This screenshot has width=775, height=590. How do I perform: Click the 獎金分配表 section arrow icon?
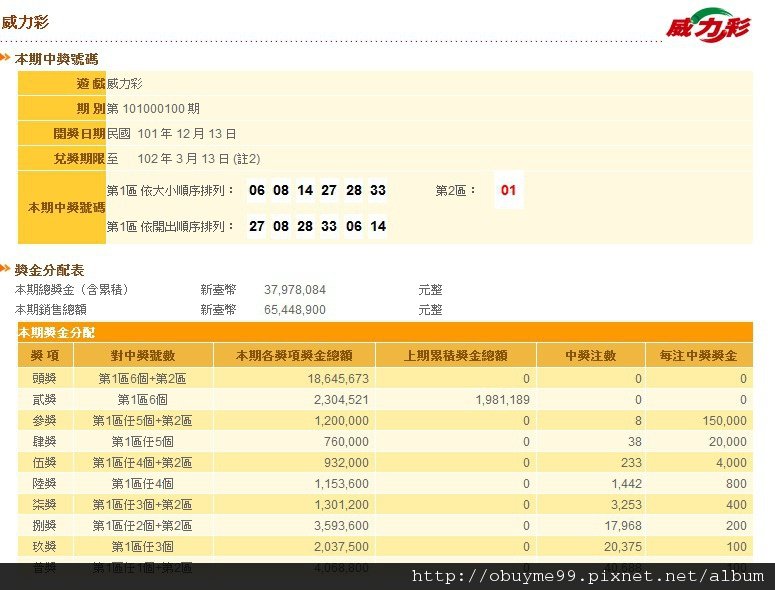click(x=5, y=269)
